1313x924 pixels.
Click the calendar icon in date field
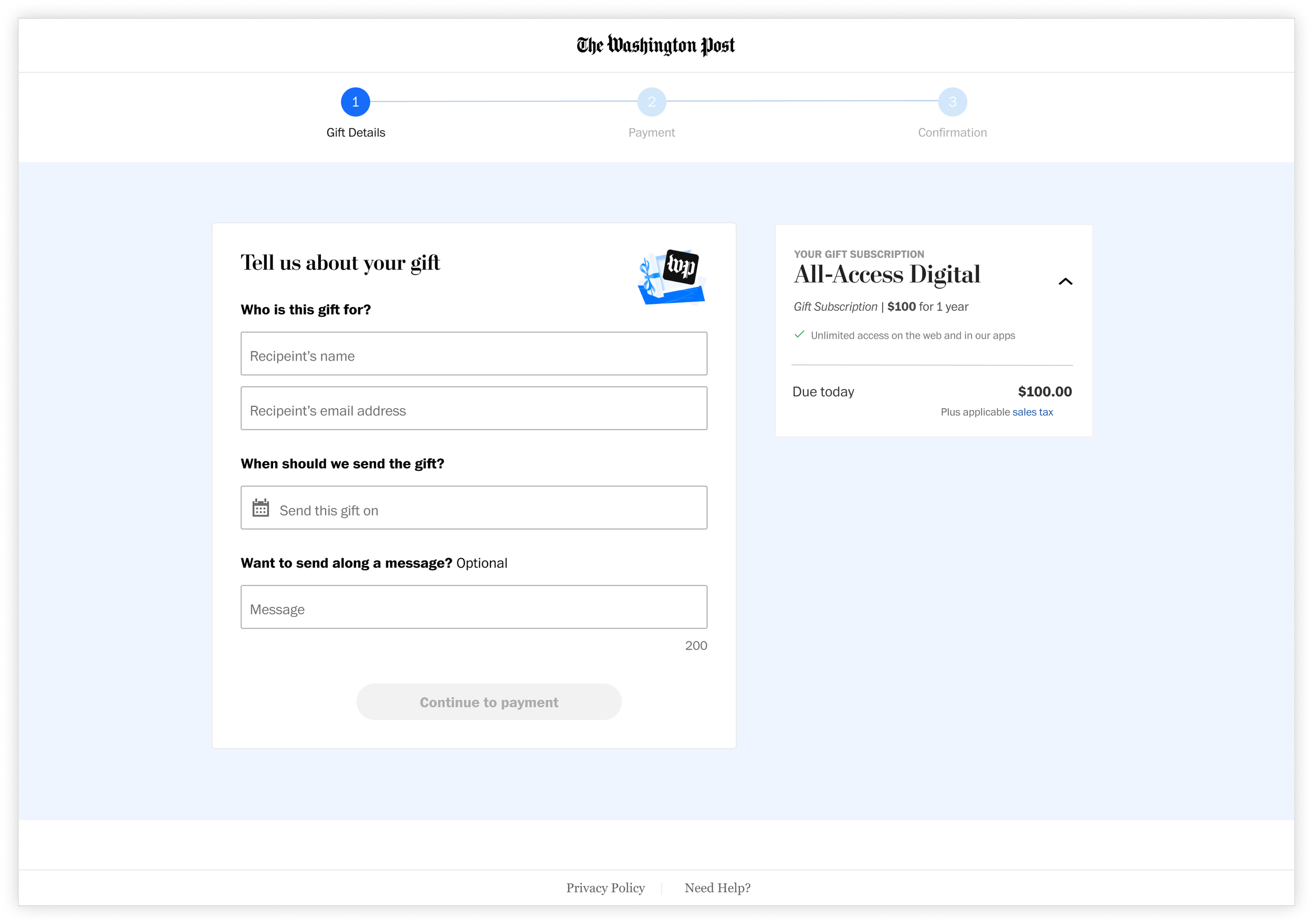(261, 508)
